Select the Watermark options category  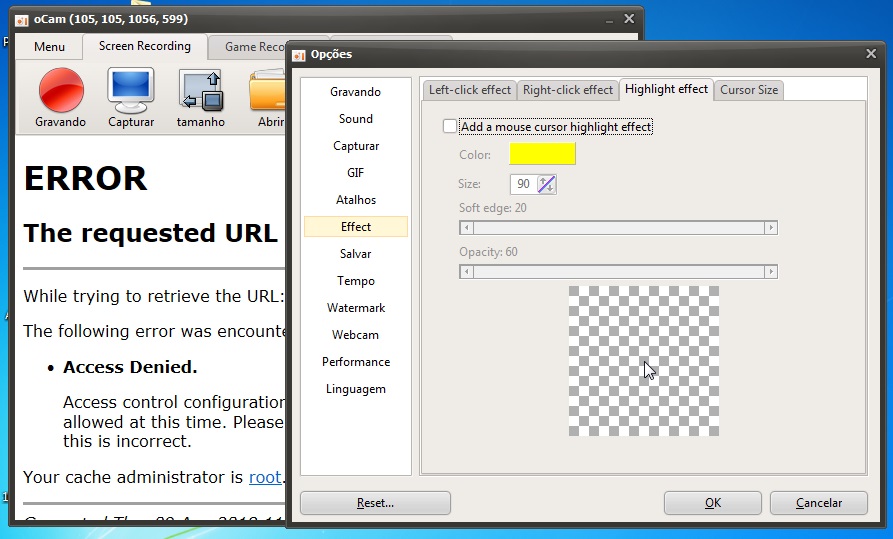tap(355, 308)
